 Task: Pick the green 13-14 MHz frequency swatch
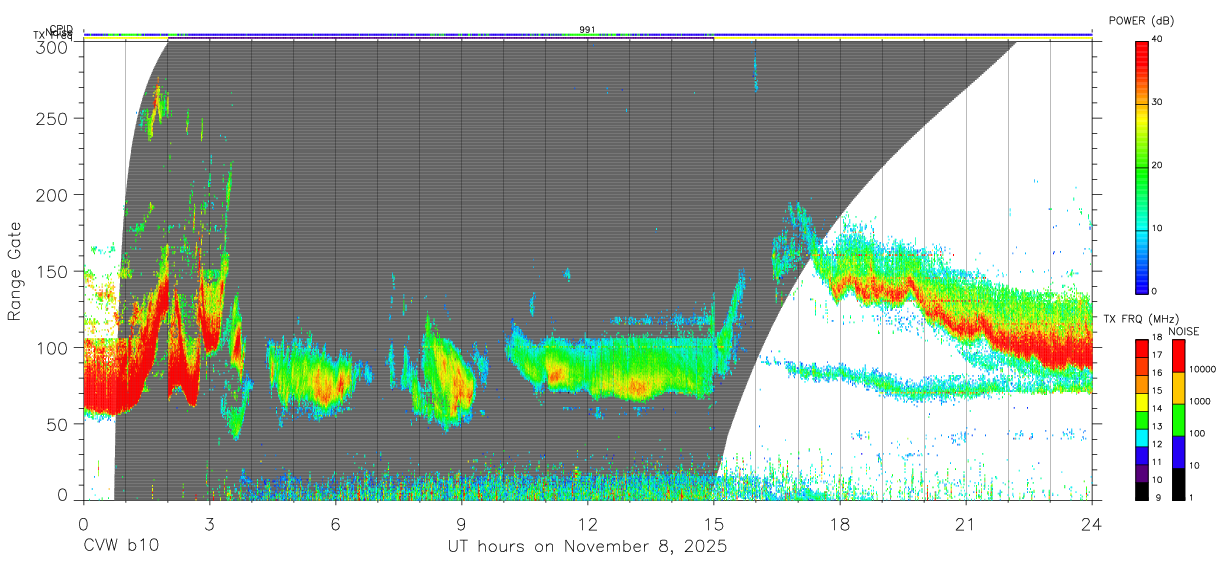pyautogui.click(x=1142, y=420)
